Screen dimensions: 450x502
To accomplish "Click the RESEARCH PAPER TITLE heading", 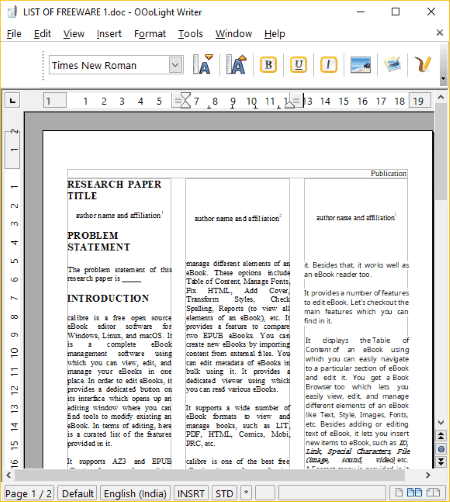I will coord(114,190).
